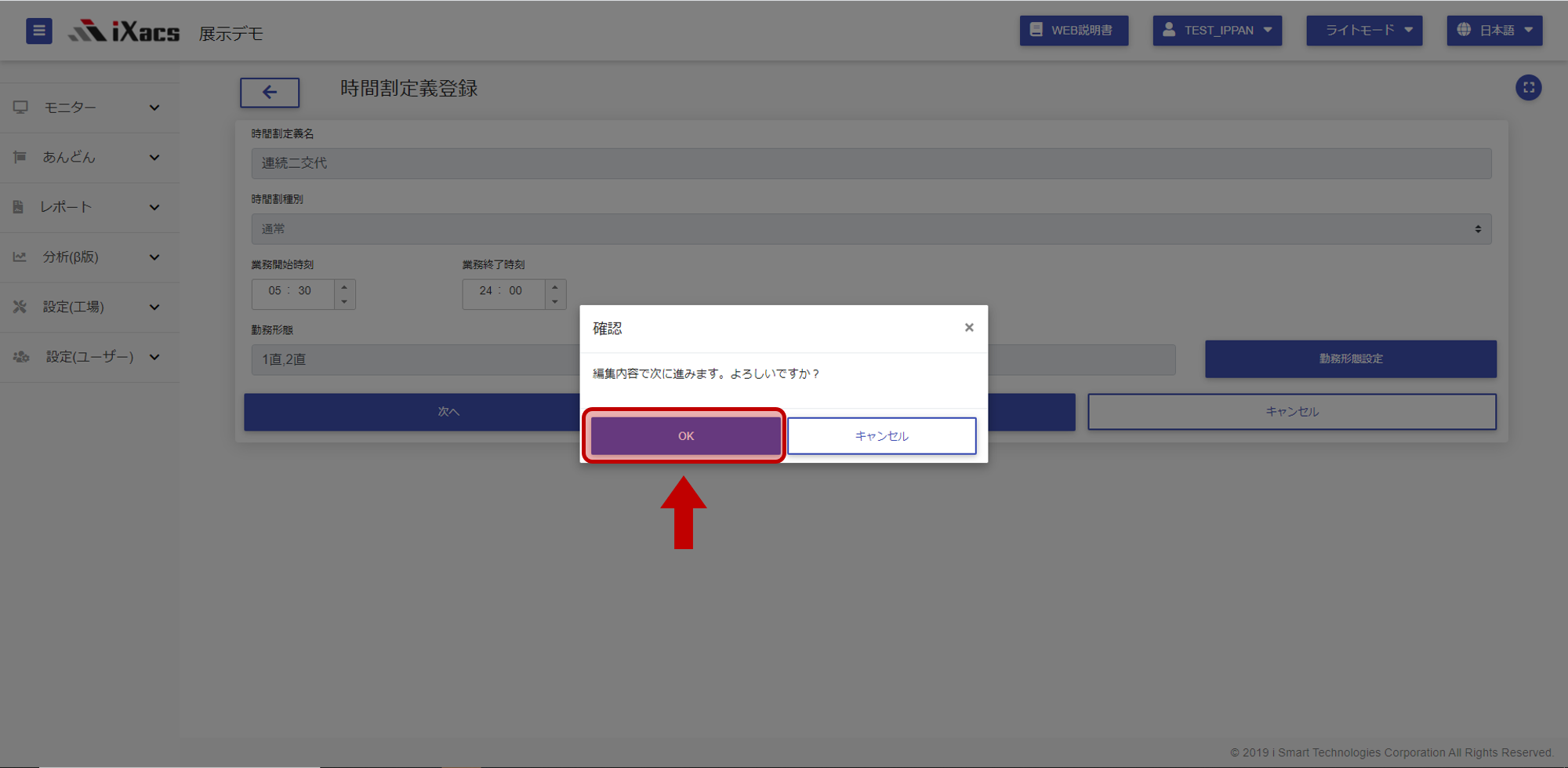Click chevron next to 設定(工場)
The width and height of the screenshot is (1568, 768).
click(x=154, y=308)
